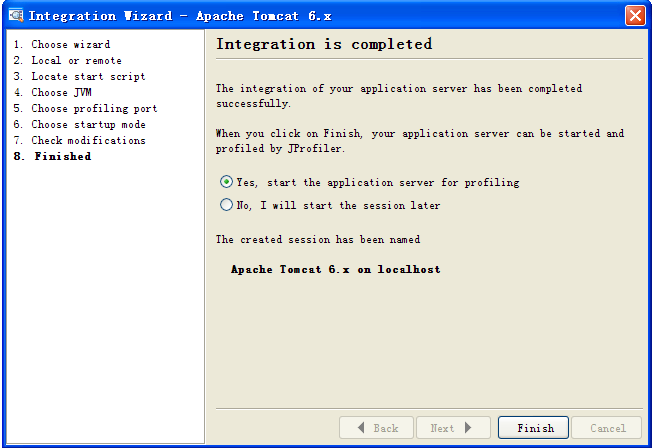654x448 pixels.
Task: Click the 'Integration is completed' heading
Action: [x=324, y=44]
